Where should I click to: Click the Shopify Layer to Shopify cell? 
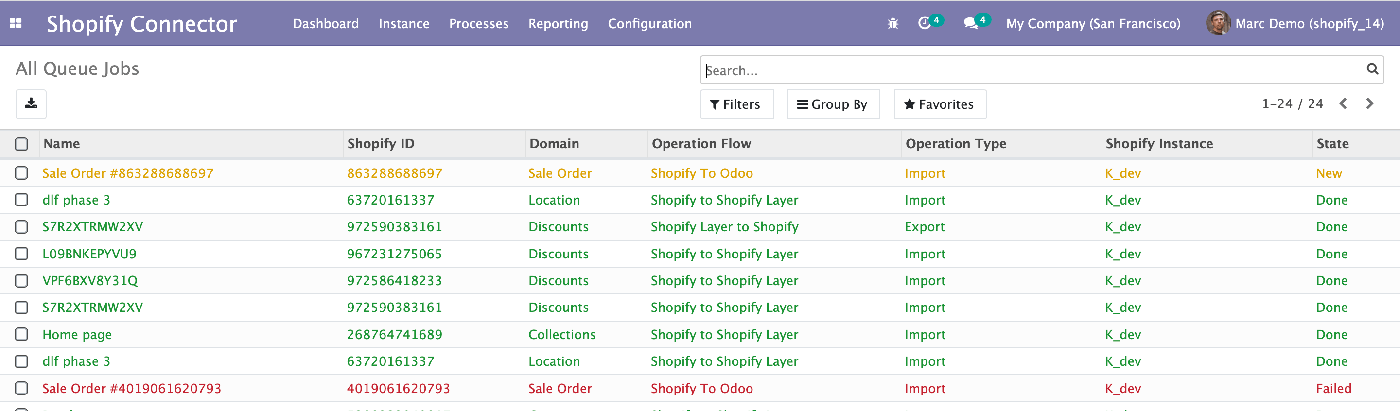[x=725, y=227]
